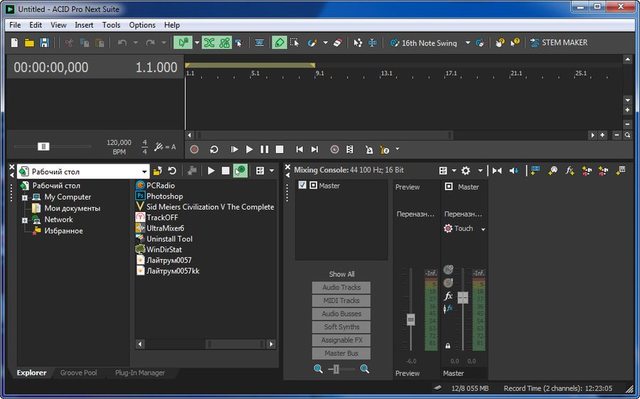Open the snapping options dropdown arrow
This screenshot has height=399, width=640.
197,42
